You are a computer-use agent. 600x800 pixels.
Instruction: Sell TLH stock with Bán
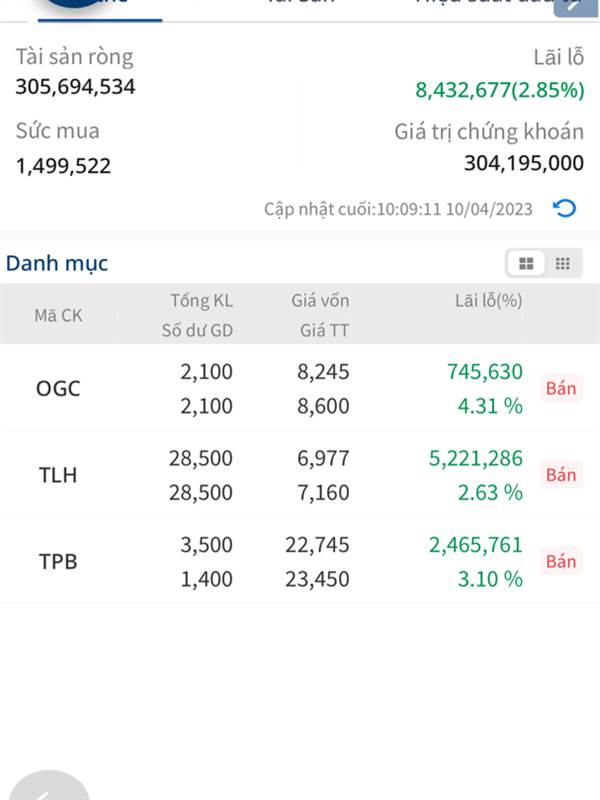[561, 474]
